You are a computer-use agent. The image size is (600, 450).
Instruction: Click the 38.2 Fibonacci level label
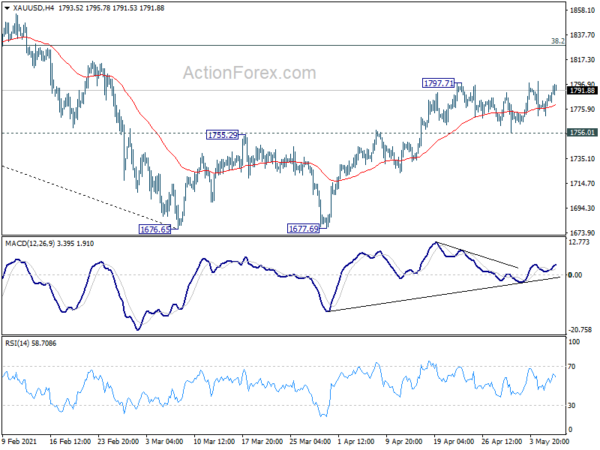(557, 41)
